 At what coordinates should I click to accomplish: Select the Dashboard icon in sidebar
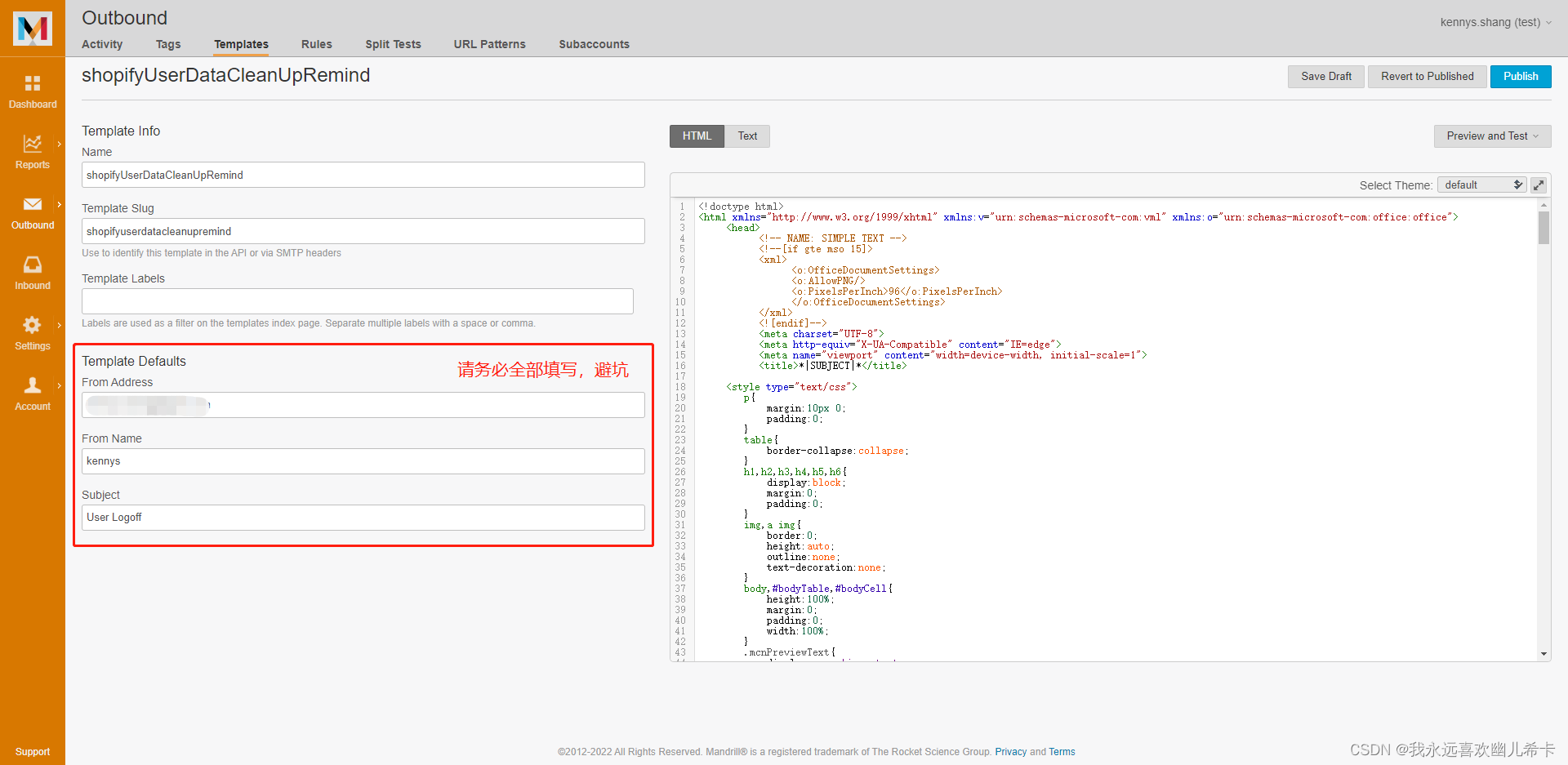point(33,85)
